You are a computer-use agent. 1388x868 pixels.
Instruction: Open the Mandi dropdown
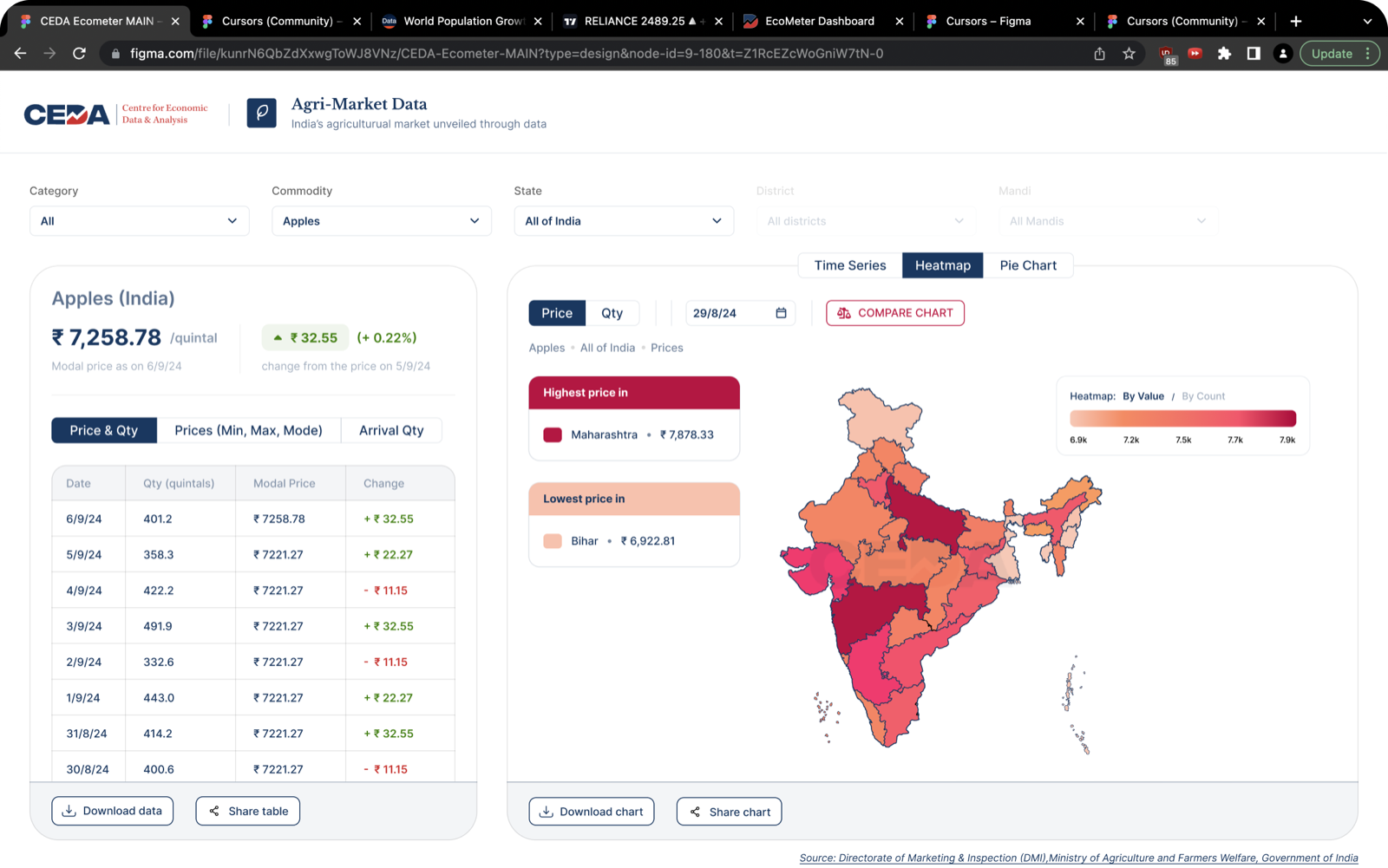click(x=1108, y=221)
